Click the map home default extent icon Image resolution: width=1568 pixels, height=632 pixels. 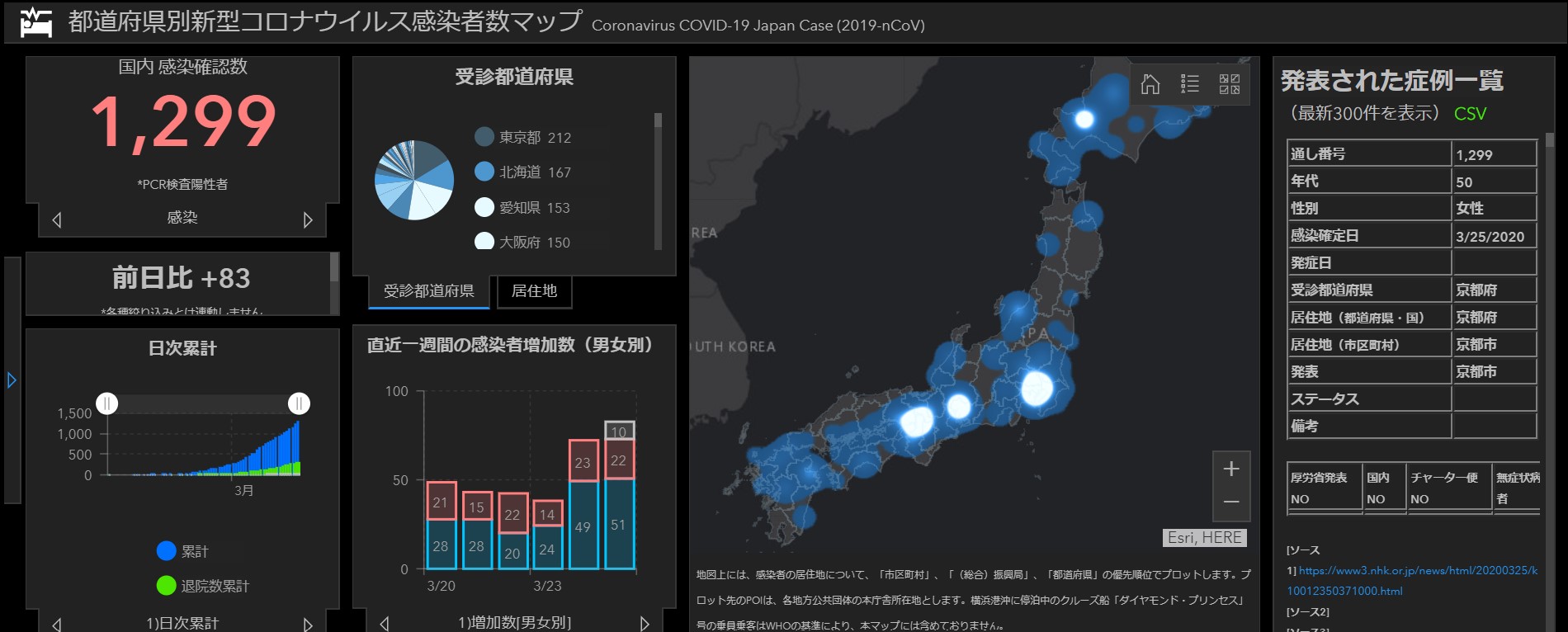coord(1150,84)
